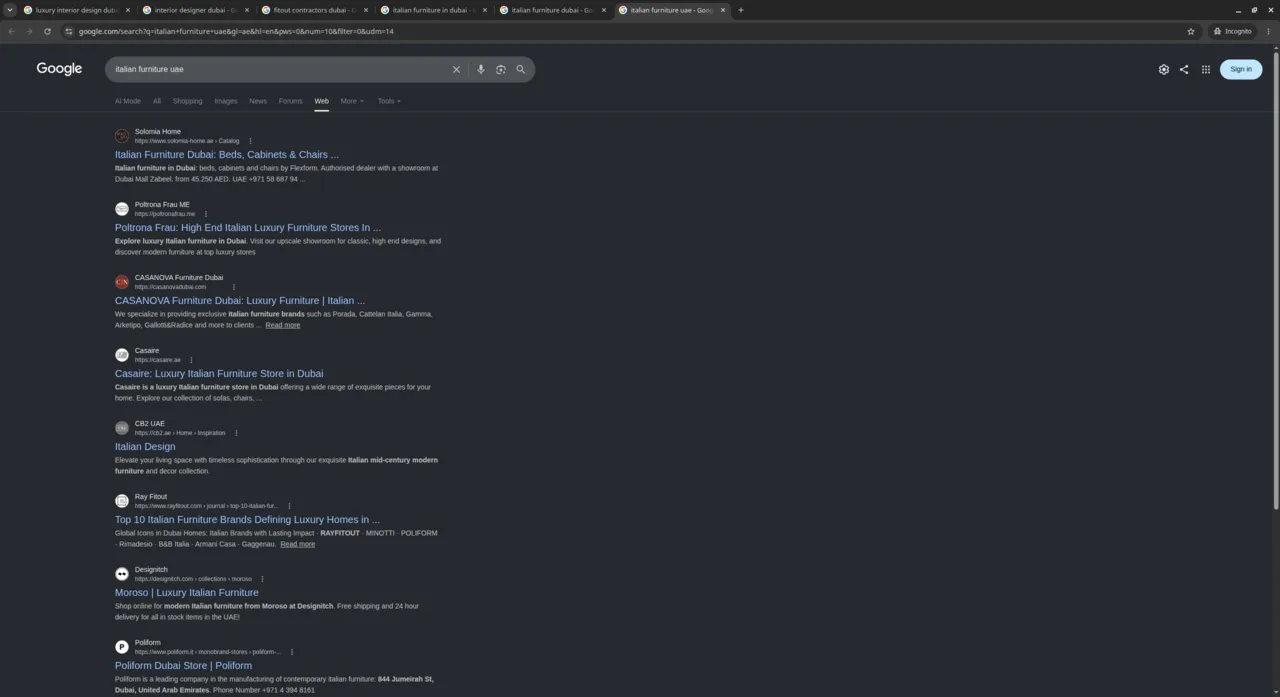Switch to Shopping results tab
This screenshot has width=1280, height=697.
(187, 101)
